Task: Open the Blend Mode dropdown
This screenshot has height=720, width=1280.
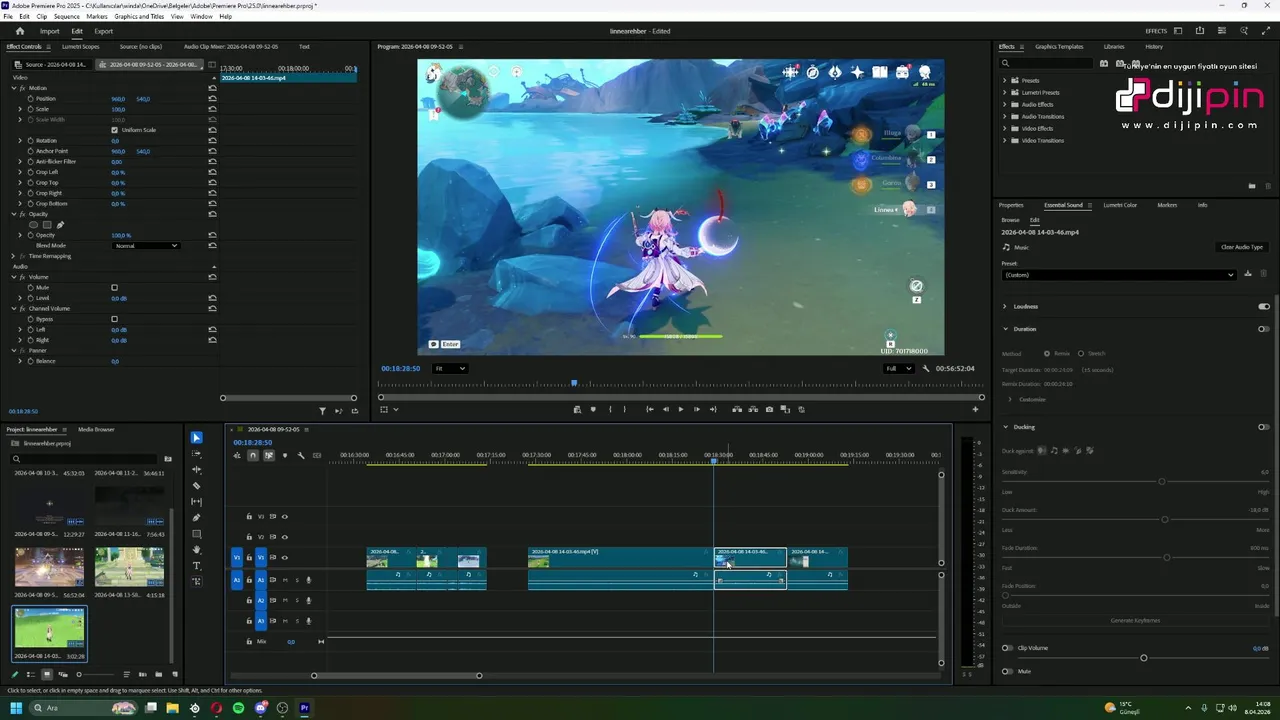Action: coord(146,246)
